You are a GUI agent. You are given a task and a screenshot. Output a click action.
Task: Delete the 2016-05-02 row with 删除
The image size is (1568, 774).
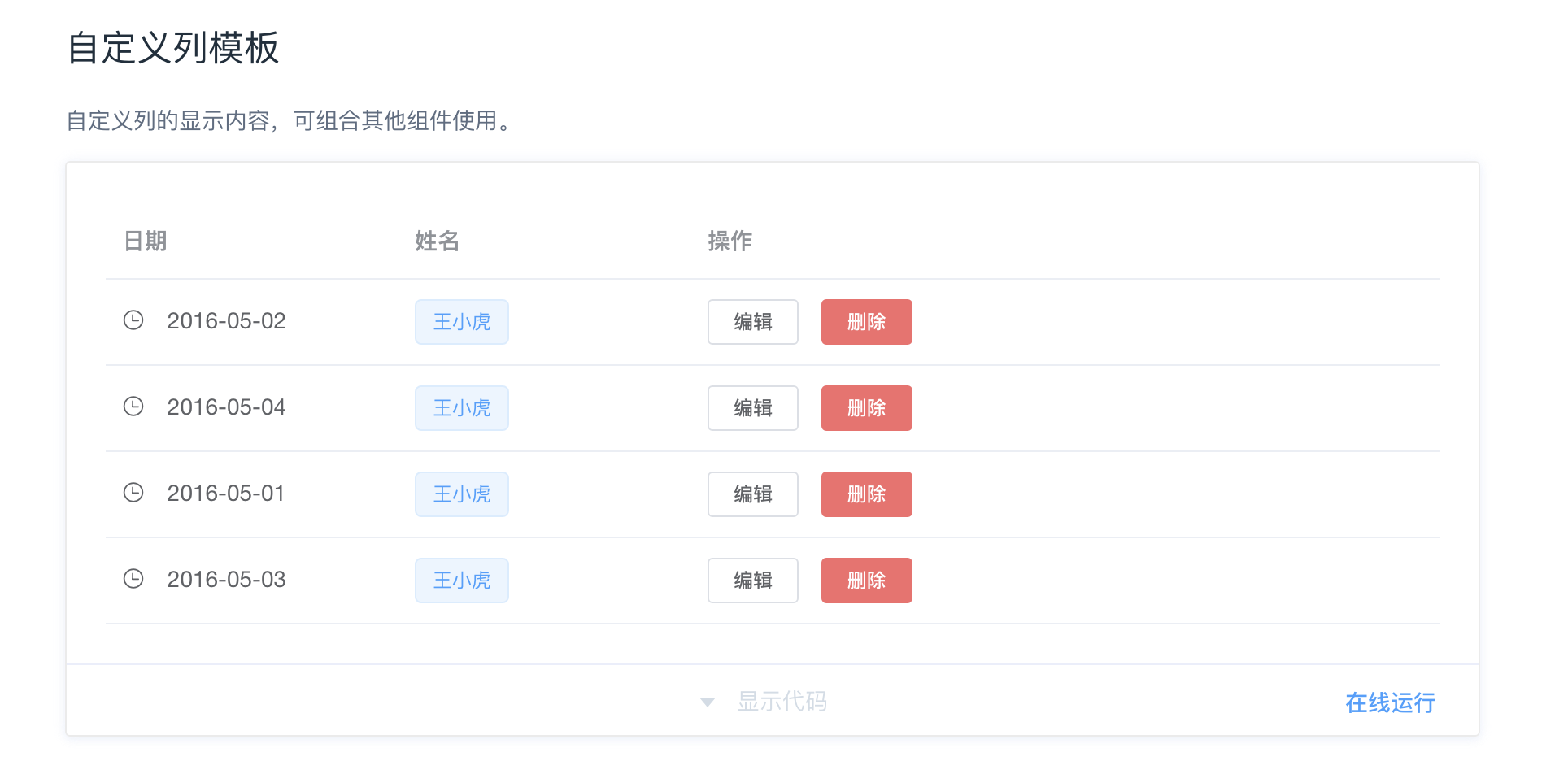[x=867, y=322]
